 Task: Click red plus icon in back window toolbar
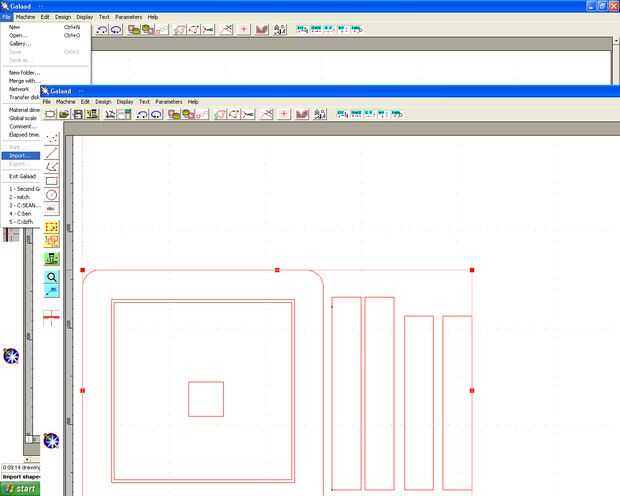coord(244,29)
